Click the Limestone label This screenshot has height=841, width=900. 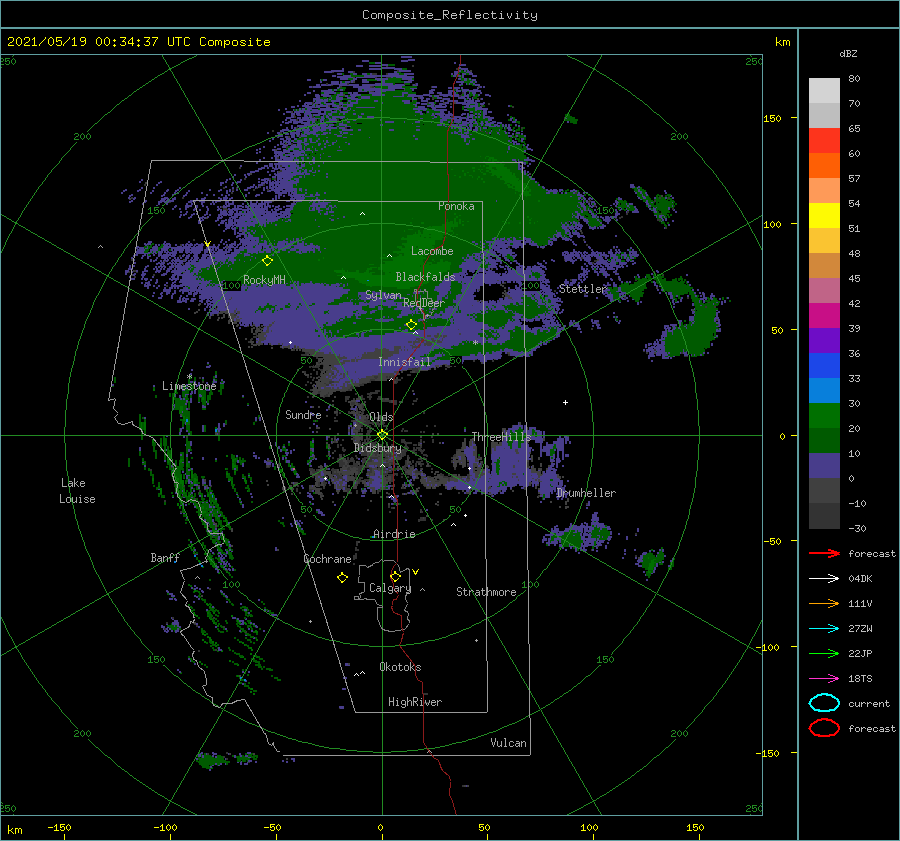point(189,386)
